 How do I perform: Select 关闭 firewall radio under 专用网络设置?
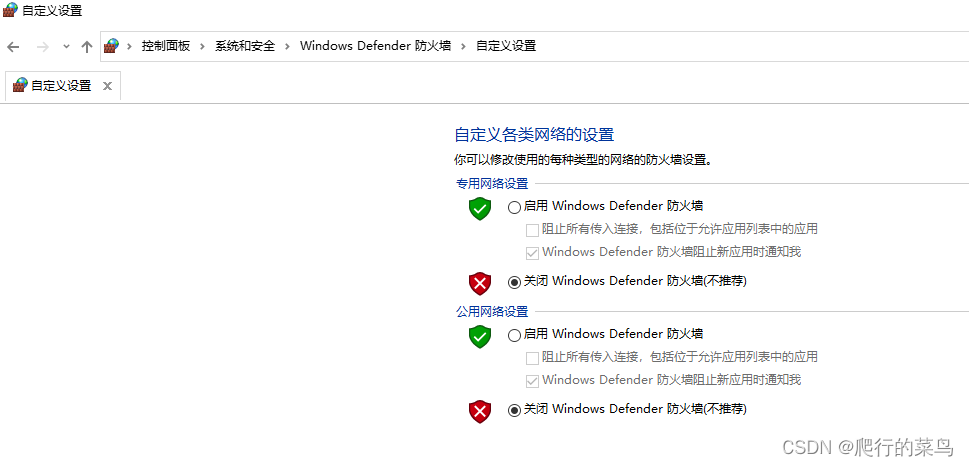(514, 282)
